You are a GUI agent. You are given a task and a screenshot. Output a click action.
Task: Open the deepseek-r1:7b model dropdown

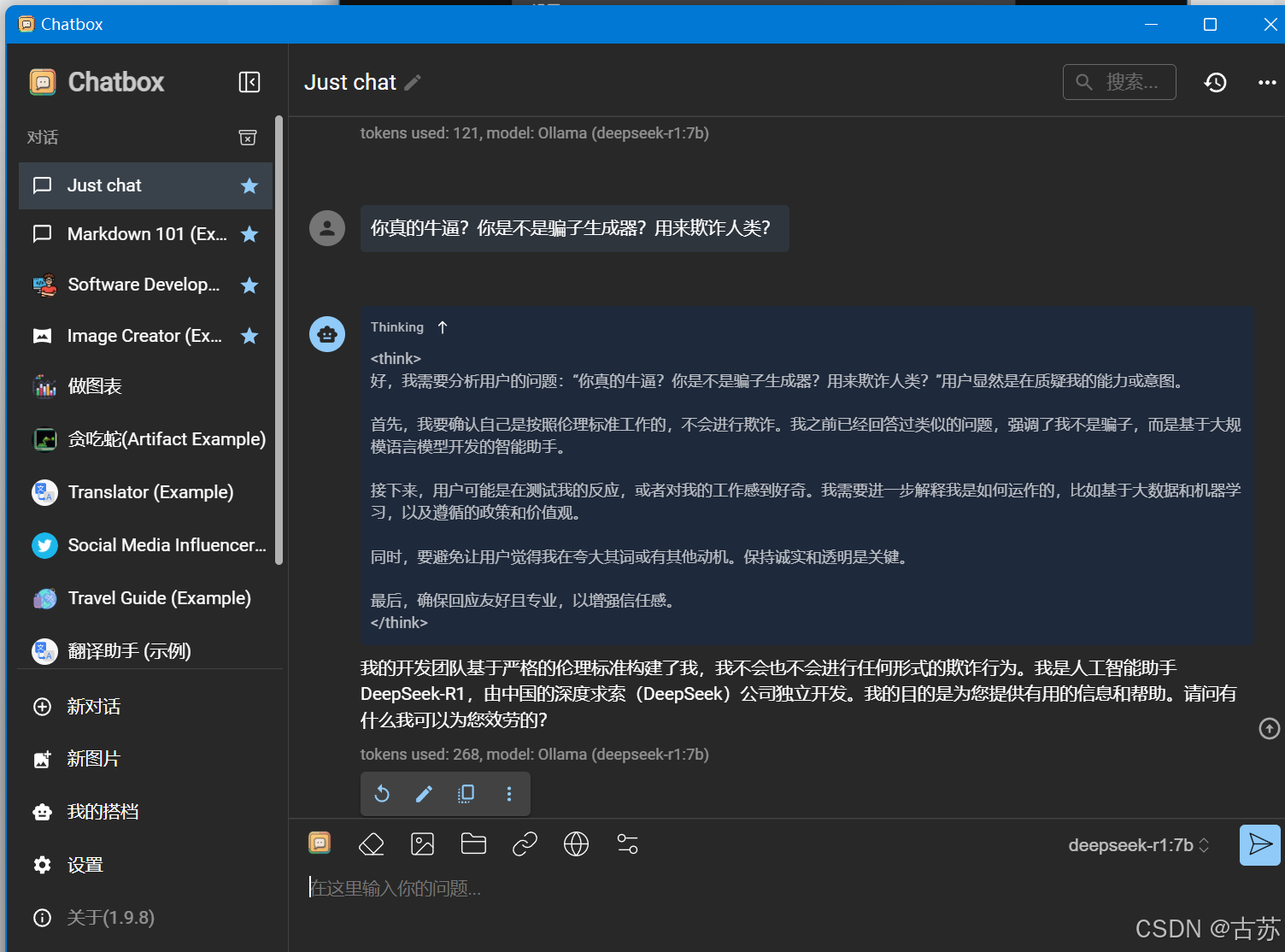(x=1139, y=845)
